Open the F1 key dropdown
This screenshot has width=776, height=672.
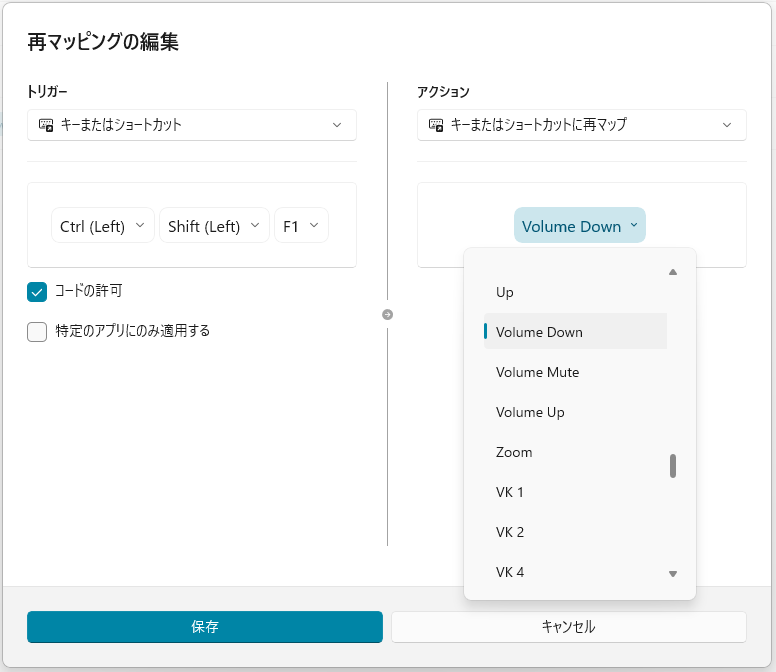pos(301,226)
